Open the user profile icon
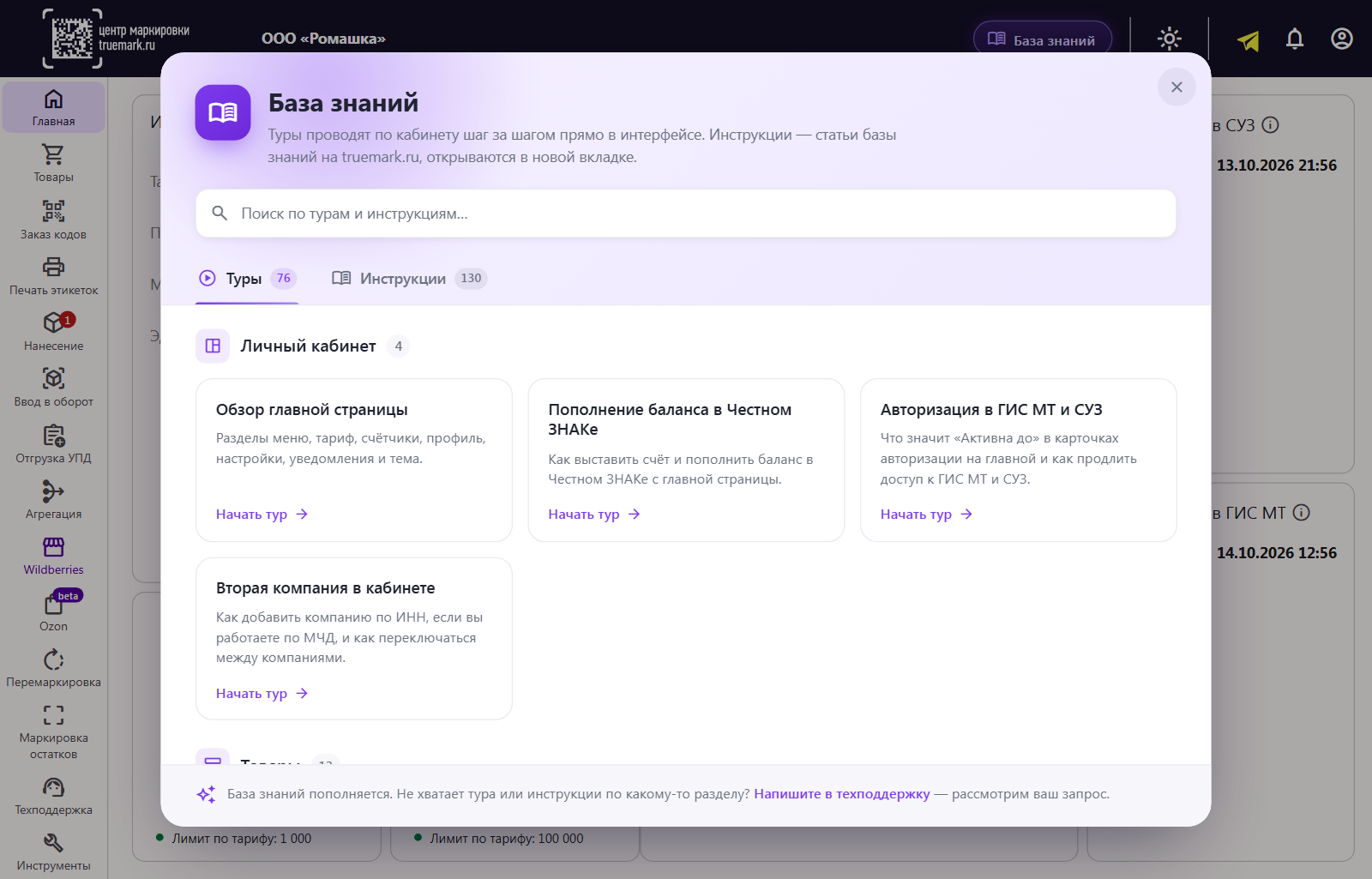The image size is (1372, 879). (x=1342, y=39)
